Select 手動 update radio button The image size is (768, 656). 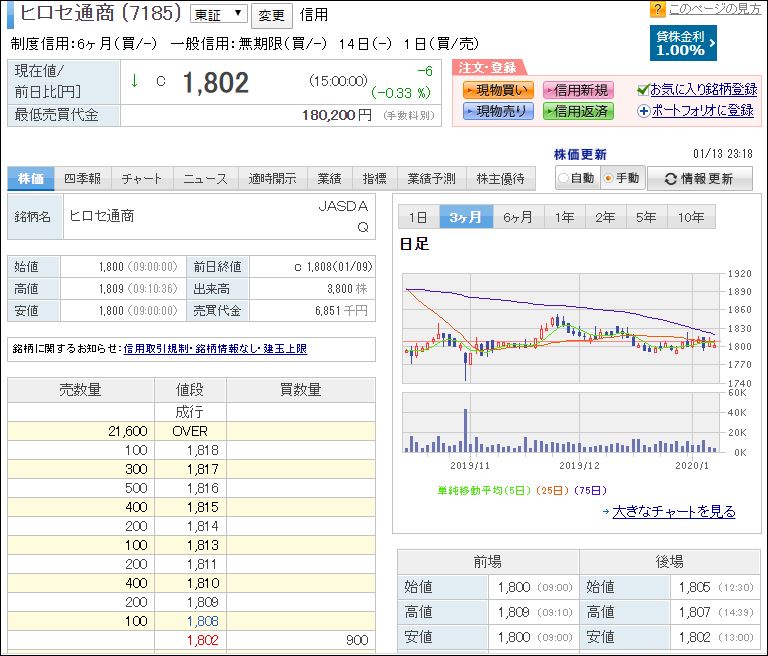coord(608,178)
